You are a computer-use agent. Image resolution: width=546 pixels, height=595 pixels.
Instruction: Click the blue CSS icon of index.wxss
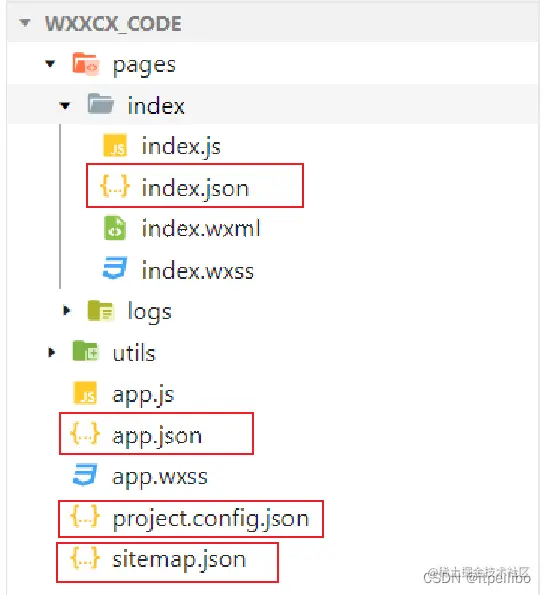click(x=115, y=268)
